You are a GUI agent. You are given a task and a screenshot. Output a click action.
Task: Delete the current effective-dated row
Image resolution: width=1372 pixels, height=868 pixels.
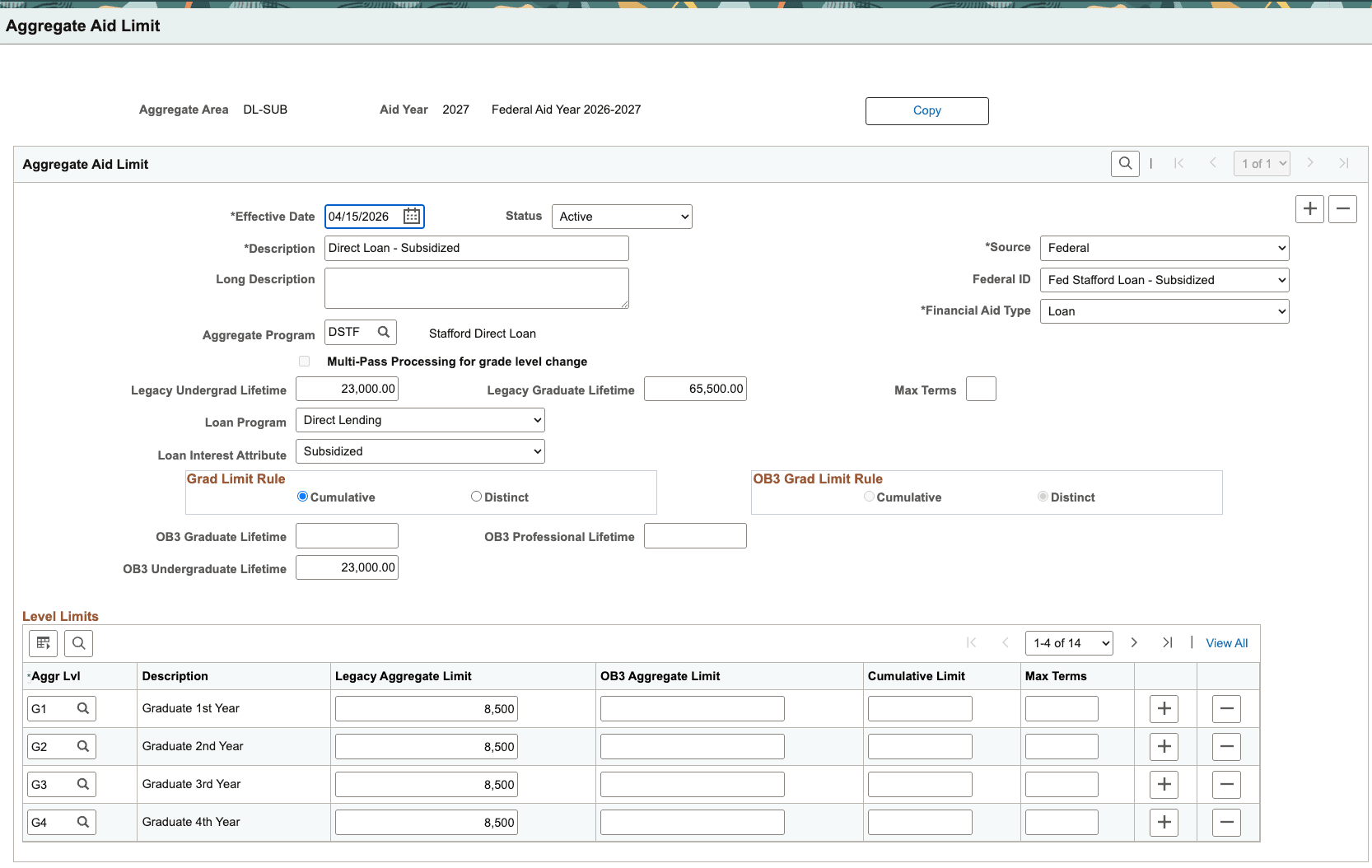[x=1342, y=209]
